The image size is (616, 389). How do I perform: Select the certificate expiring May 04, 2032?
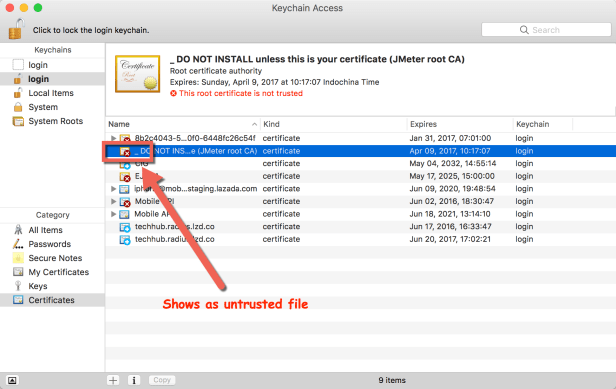pos(360,163)
